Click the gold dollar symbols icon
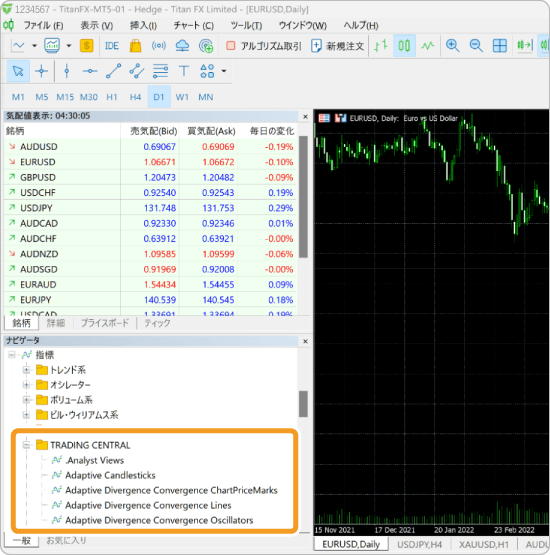The height and width of the screenshot is (555, 550). click(86, 46)
